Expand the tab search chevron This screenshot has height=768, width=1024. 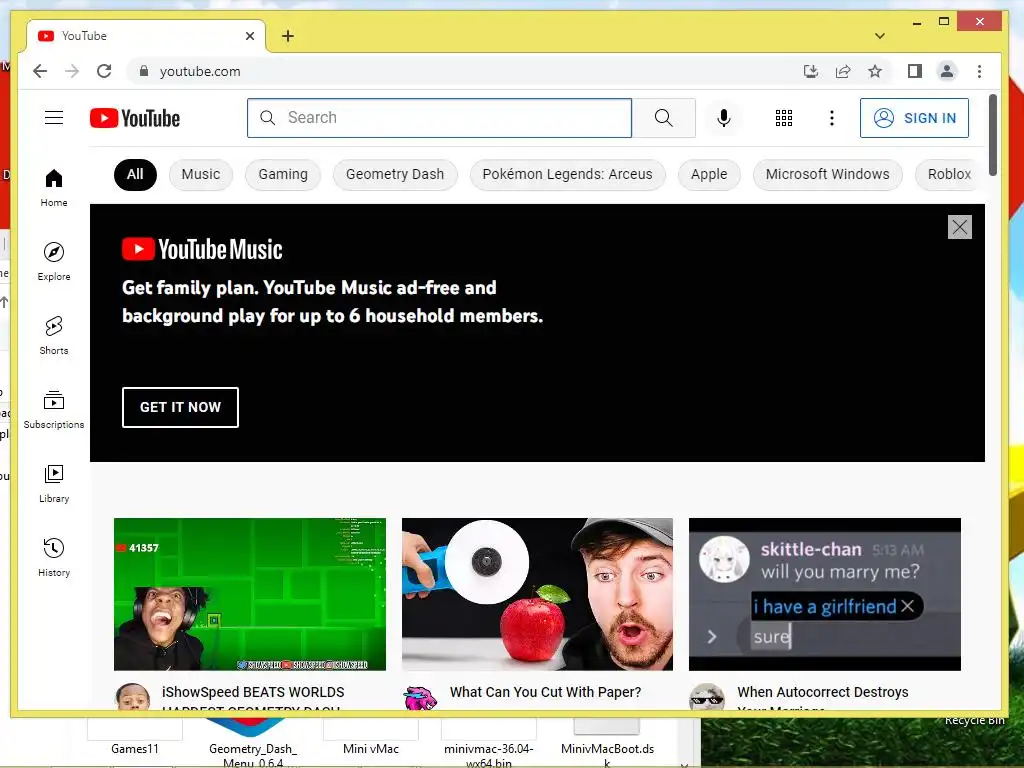coord(880,36)
